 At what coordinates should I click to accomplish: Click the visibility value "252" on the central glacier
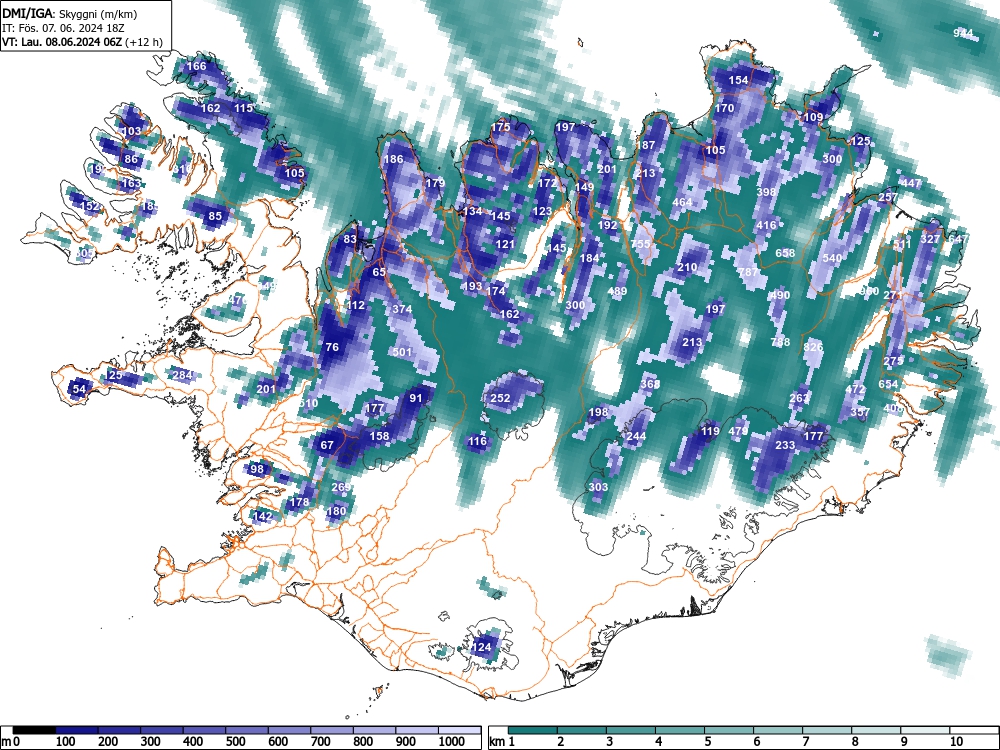(501, 398)
